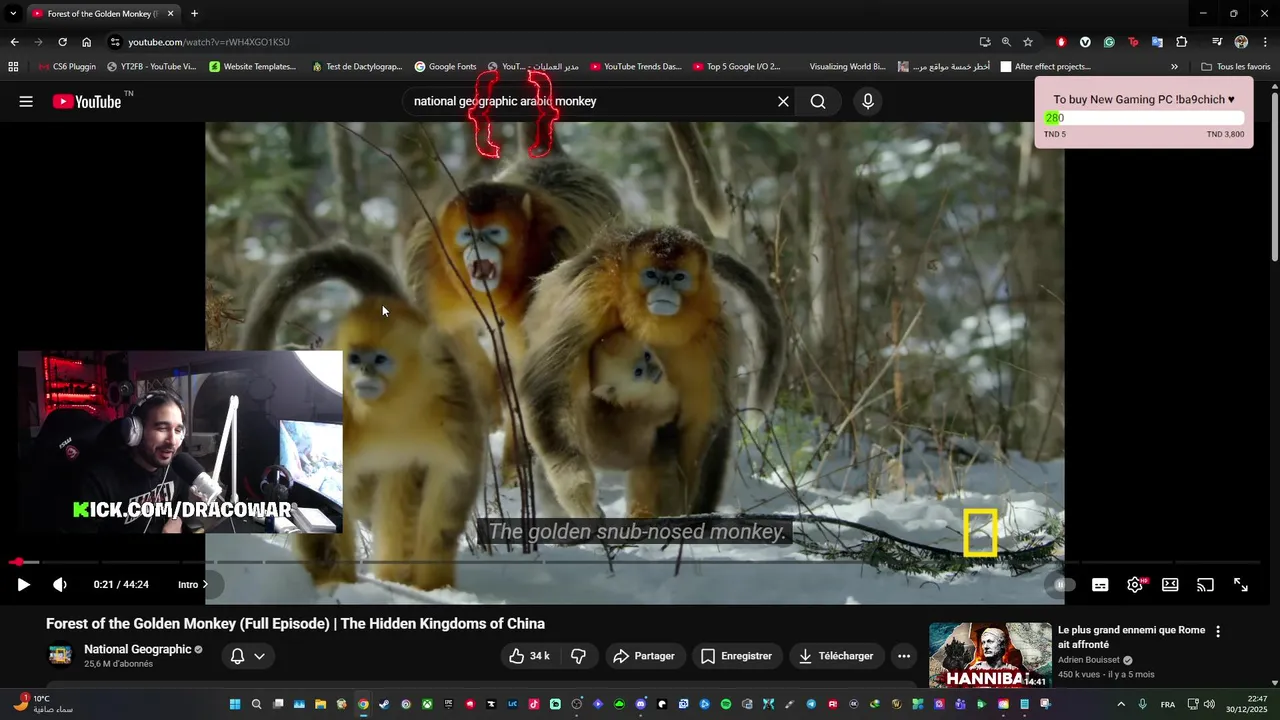Open National Geographic channel name
Image resolution: width=1280 pixels, height=720 pixels.
coord(137,649)
